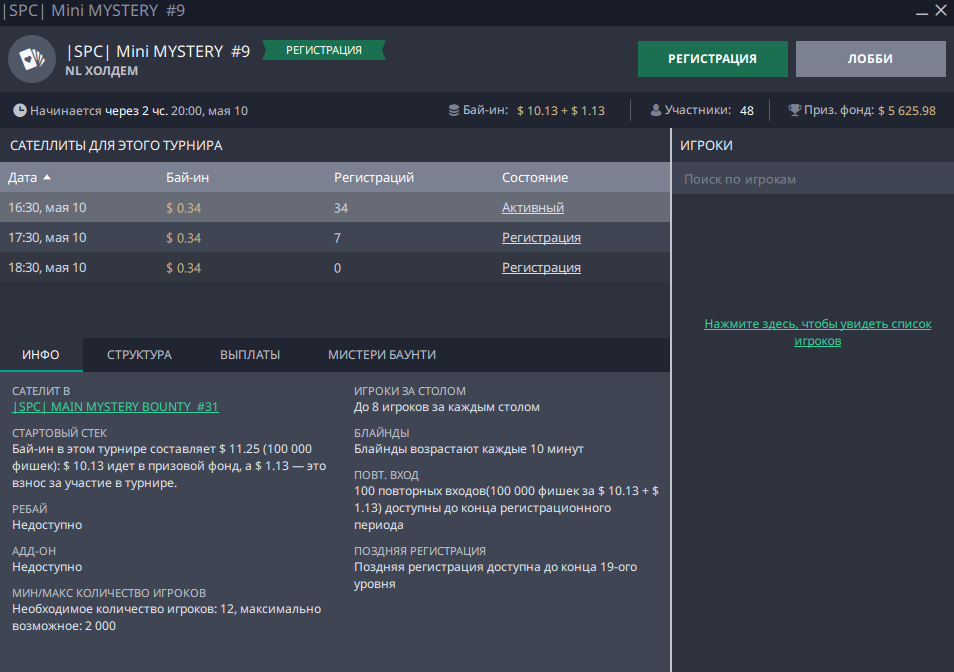Select the Инфо tab

click(41, 355)
